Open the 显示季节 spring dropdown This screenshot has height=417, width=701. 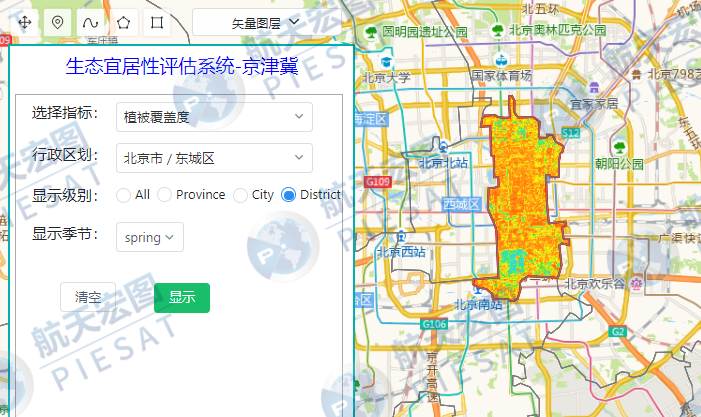[x=150, y=237]
